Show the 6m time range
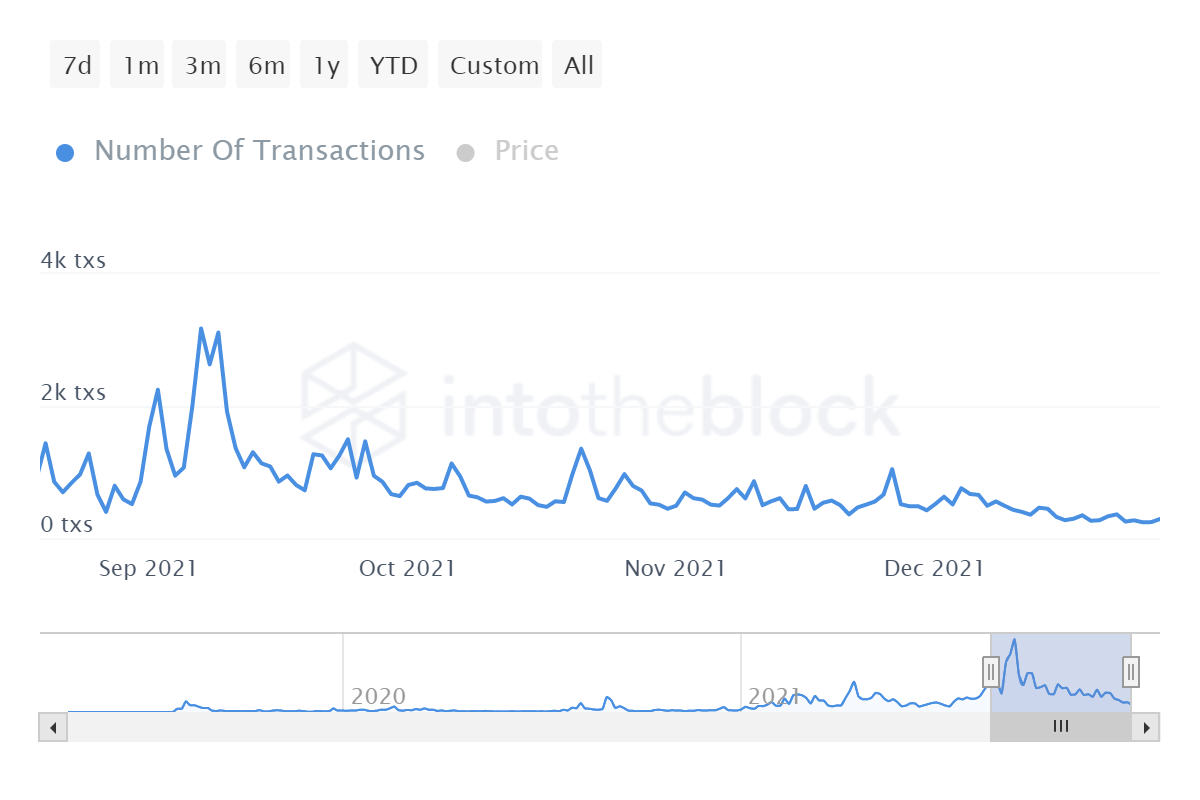The width and height of the screenshot is (1200, 800). (x=265, y=65)
